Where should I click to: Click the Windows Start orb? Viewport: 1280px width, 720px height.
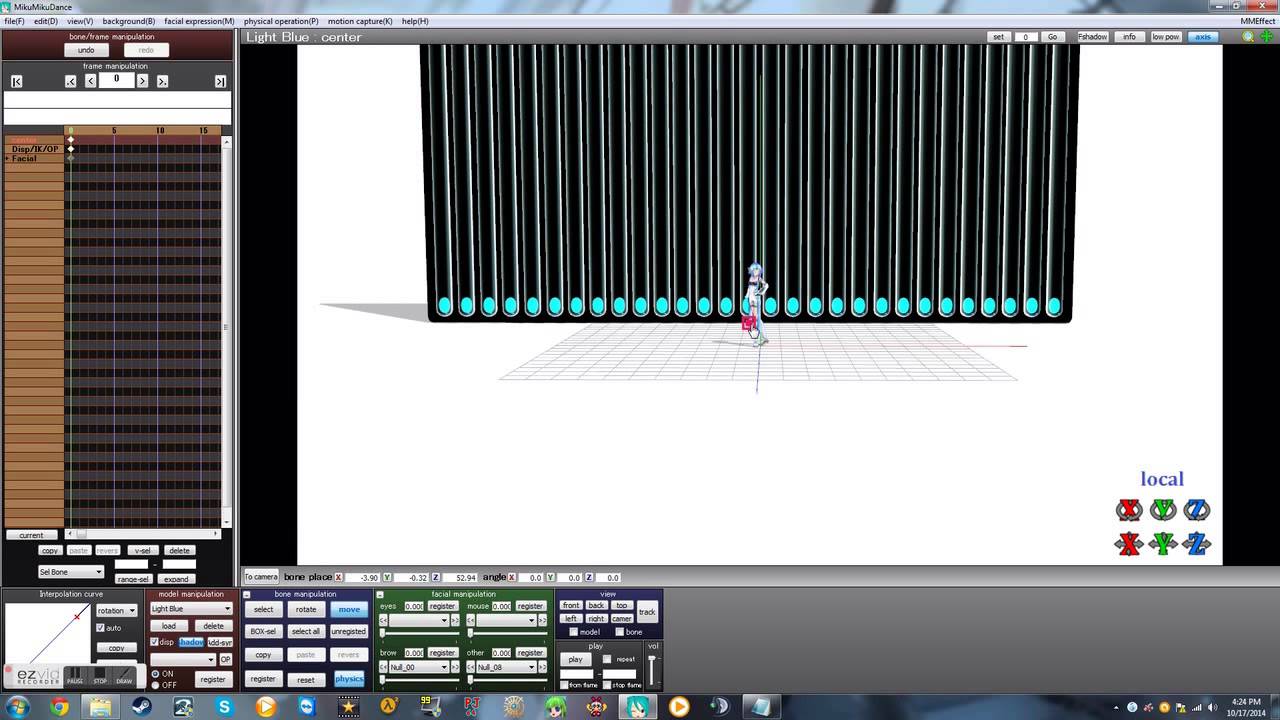18,707
